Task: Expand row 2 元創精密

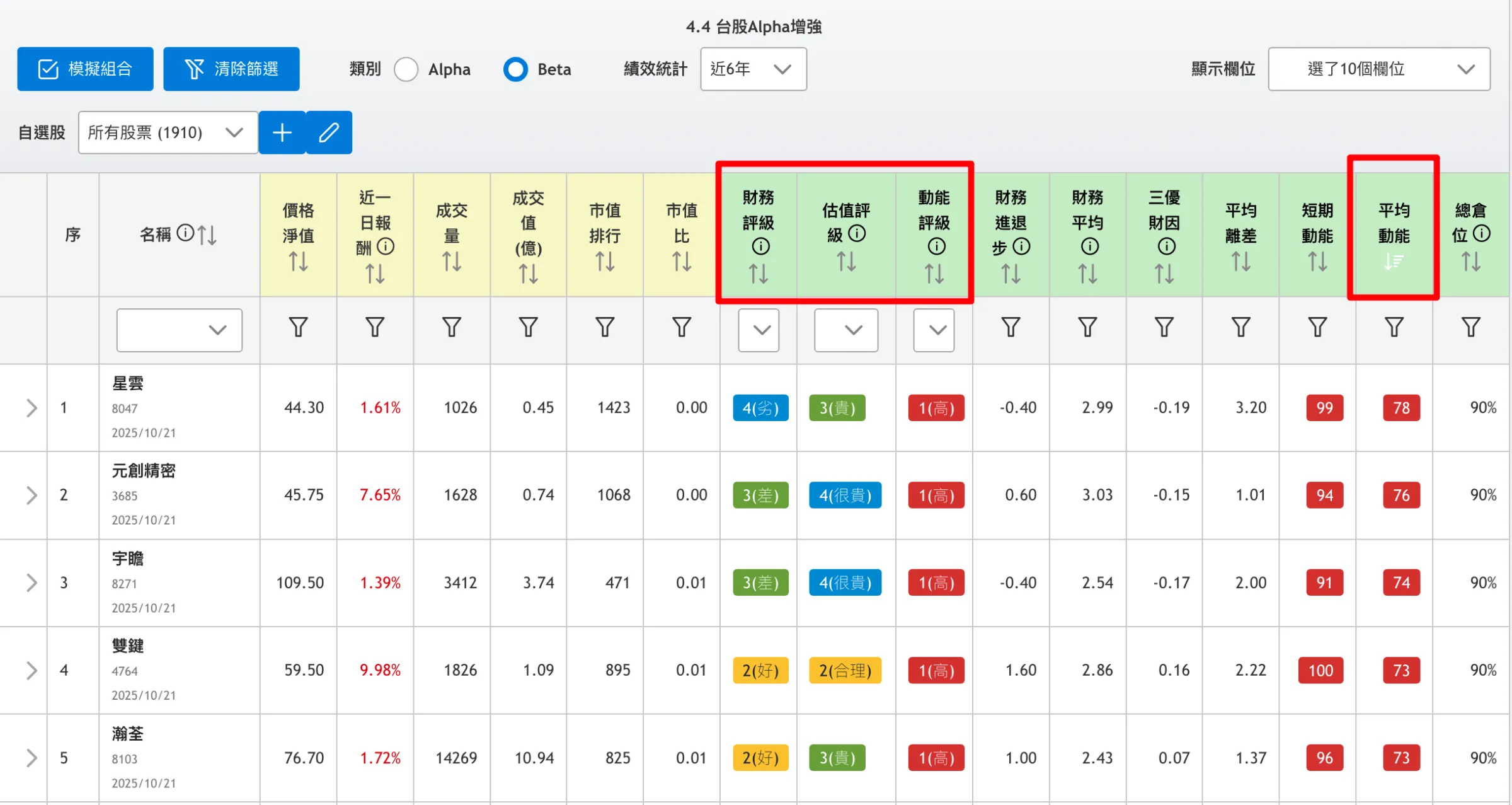Action: tap(31, 495)
